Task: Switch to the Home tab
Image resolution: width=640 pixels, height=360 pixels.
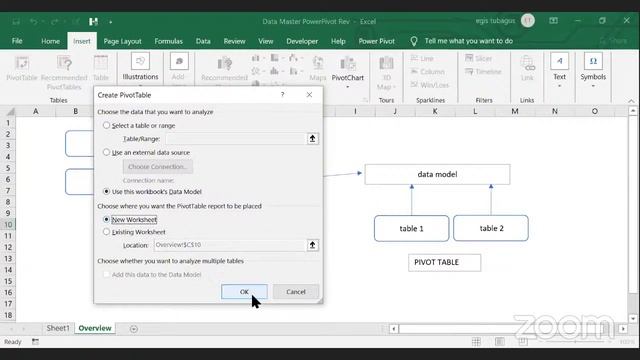Action: [50, 41]
